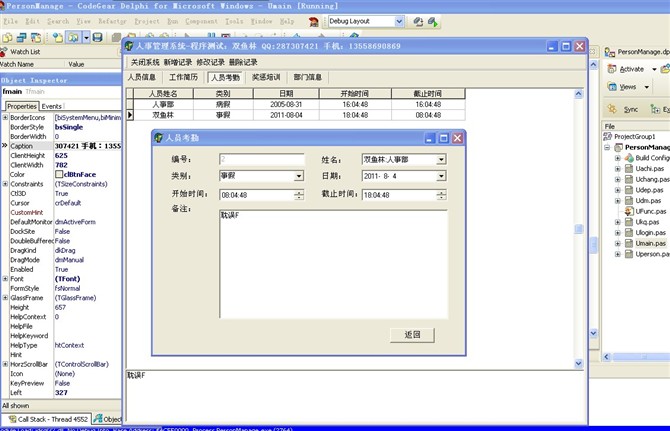Switch to the 人员信息 tab
Image resolution: width=670 pixels, height=431 pixels.
pyautogui.click(x=142, y=77)
